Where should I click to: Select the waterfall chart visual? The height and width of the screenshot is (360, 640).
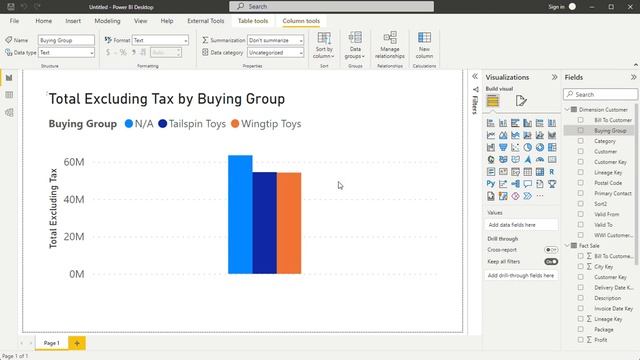(491, 147)
